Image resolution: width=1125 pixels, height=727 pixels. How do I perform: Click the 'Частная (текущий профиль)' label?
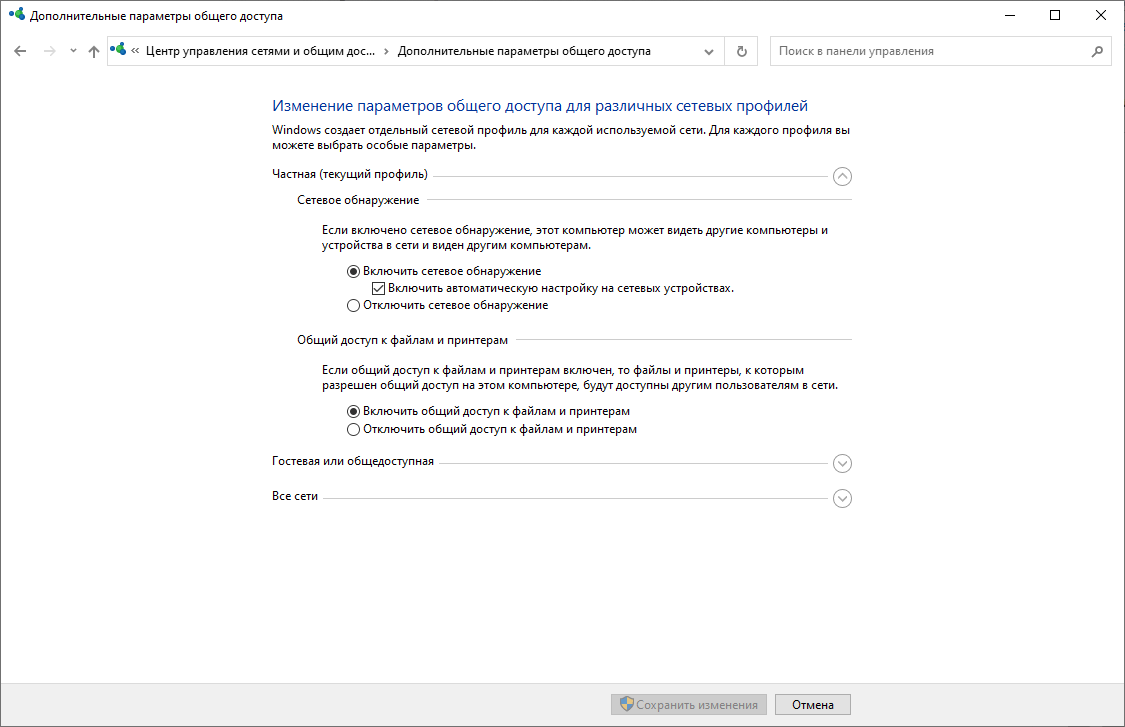(349, 174)
